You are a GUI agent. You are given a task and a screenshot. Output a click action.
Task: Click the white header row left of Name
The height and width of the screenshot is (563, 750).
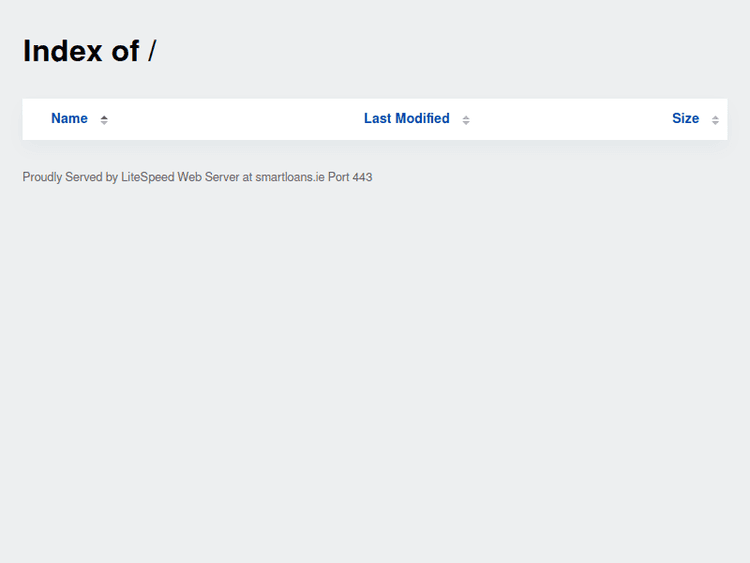[36, 119]
